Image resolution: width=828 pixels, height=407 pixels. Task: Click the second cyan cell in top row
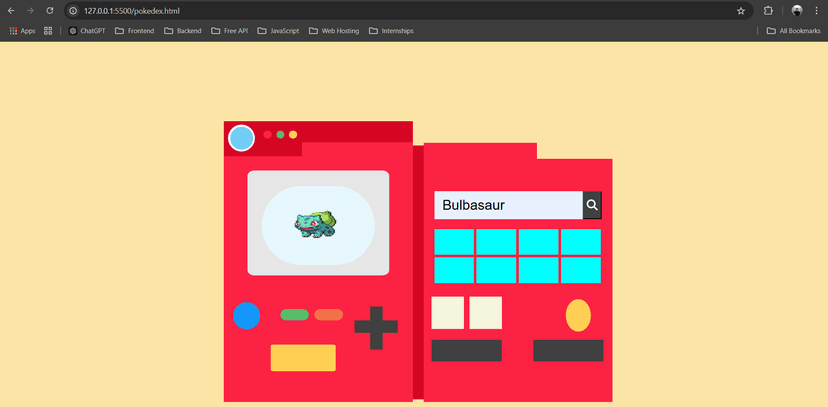tap(496, 242)
